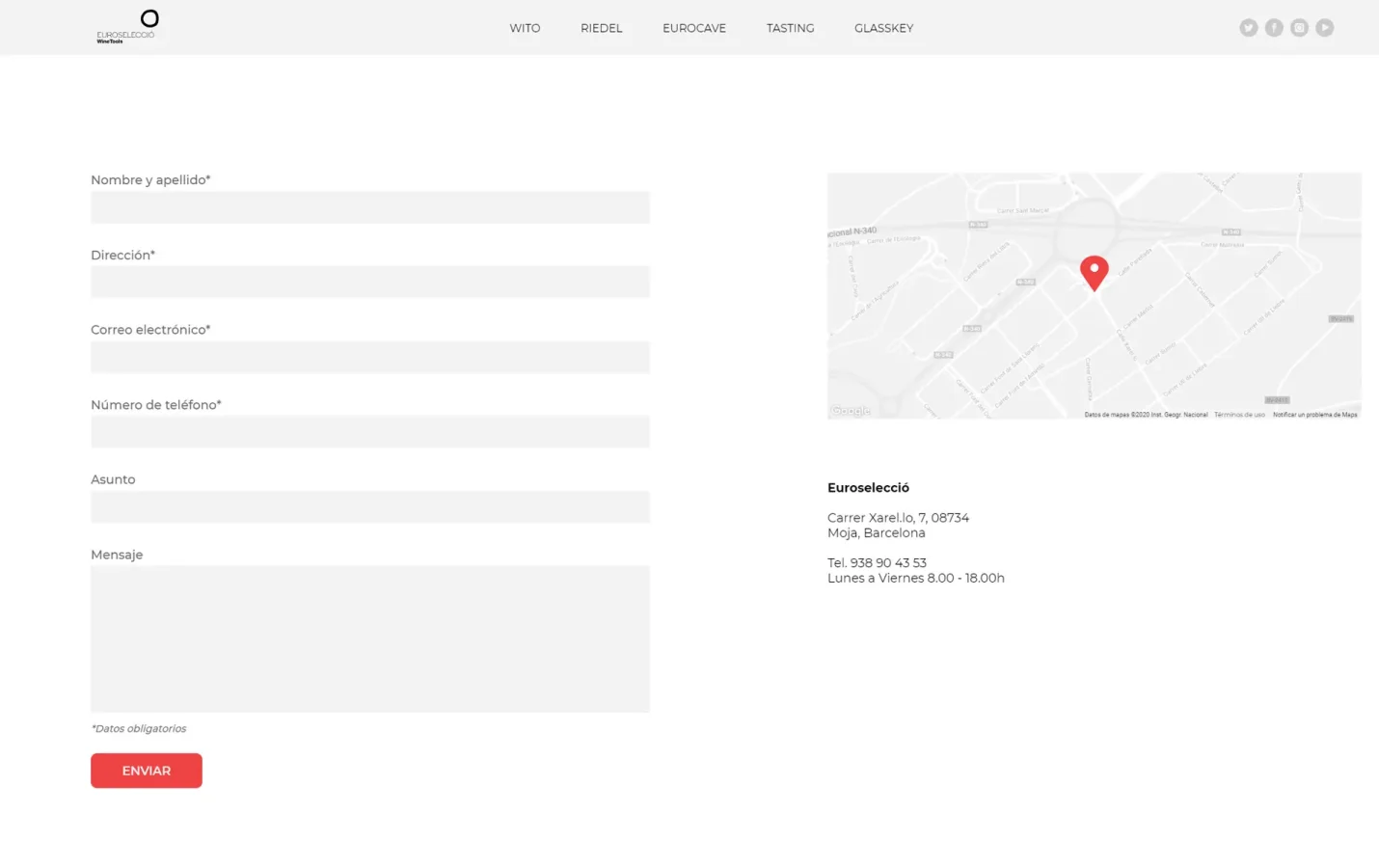Open the Twitter social icon
Viewport: 1379px width, 868px height.
1248,28
